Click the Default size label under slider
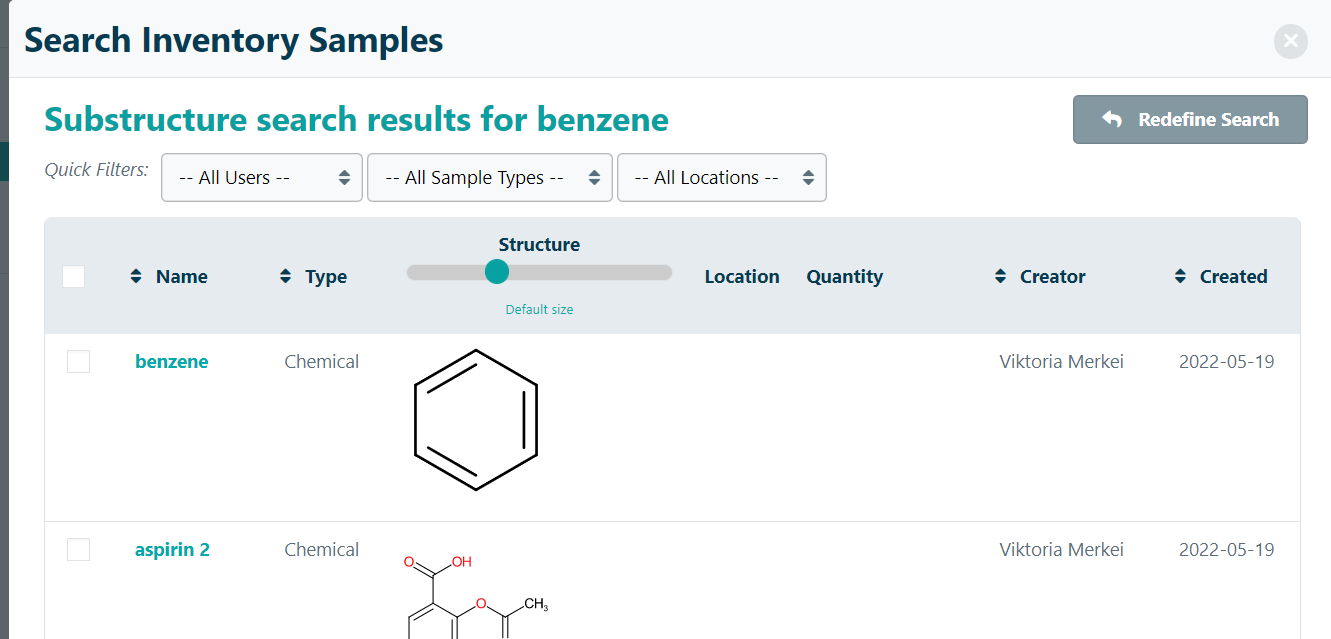The image size is (1331, 639). (x=539, y=310)
